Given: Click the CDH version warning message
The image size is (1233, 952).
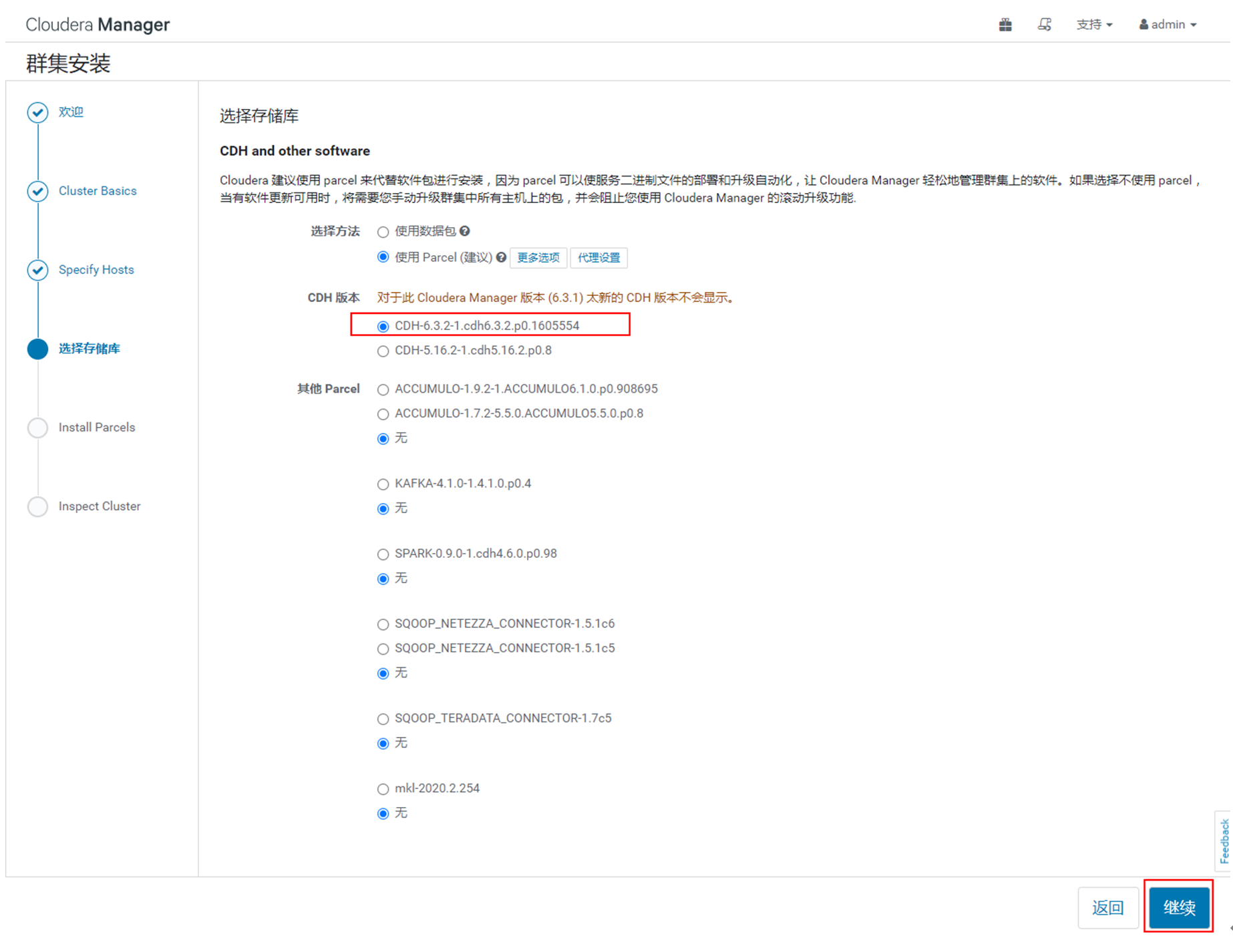Looking at the screenshot, I should [x=556, y=298].
